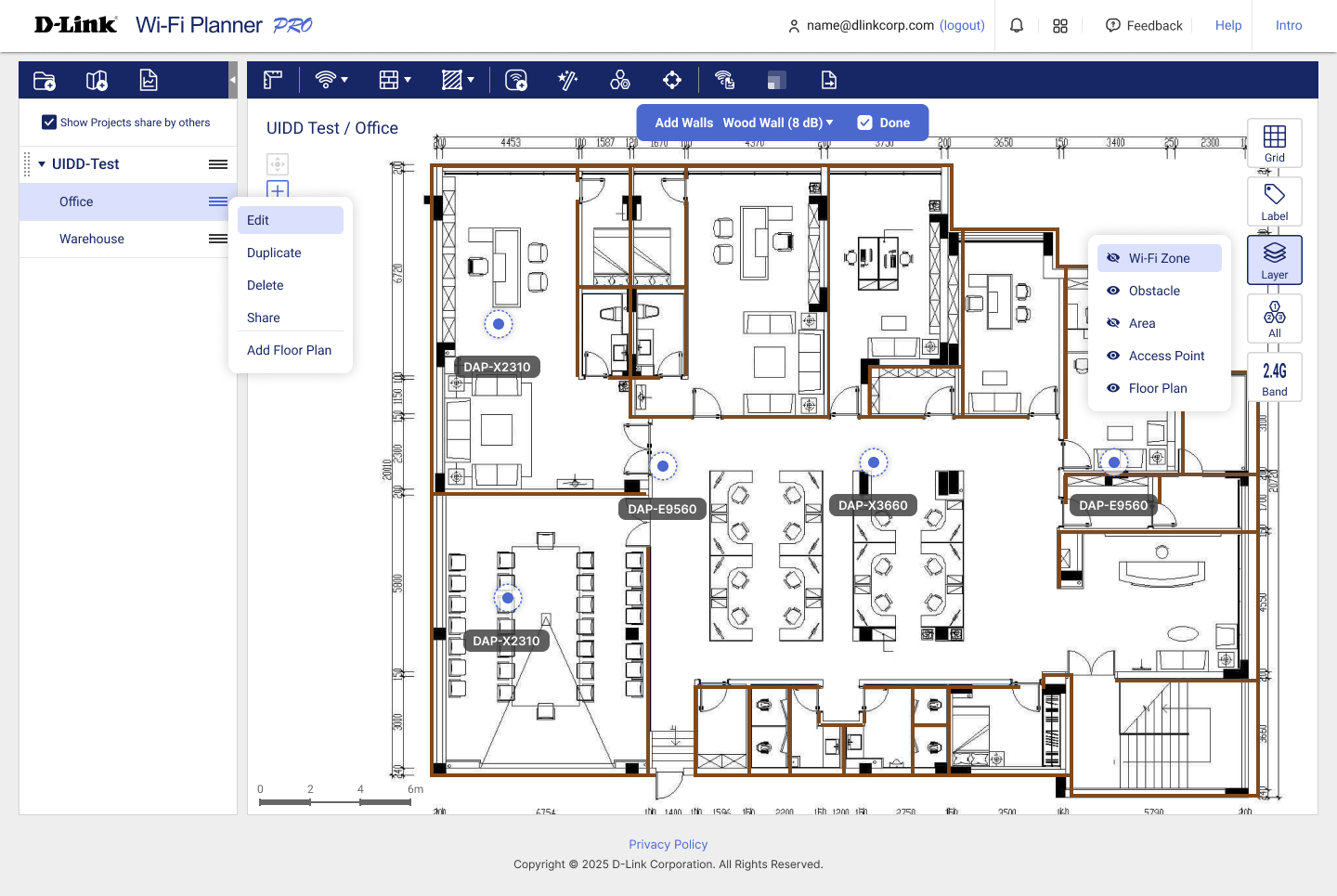Open the brick wall tool dropdown

point(395,81)
